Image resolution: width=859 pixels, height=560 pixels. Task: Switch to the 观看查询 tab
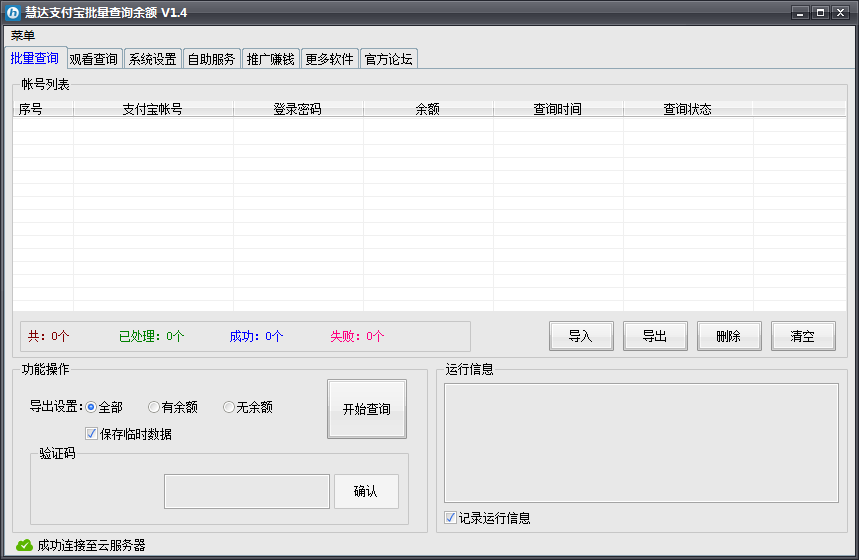click(x=94, y=59)
